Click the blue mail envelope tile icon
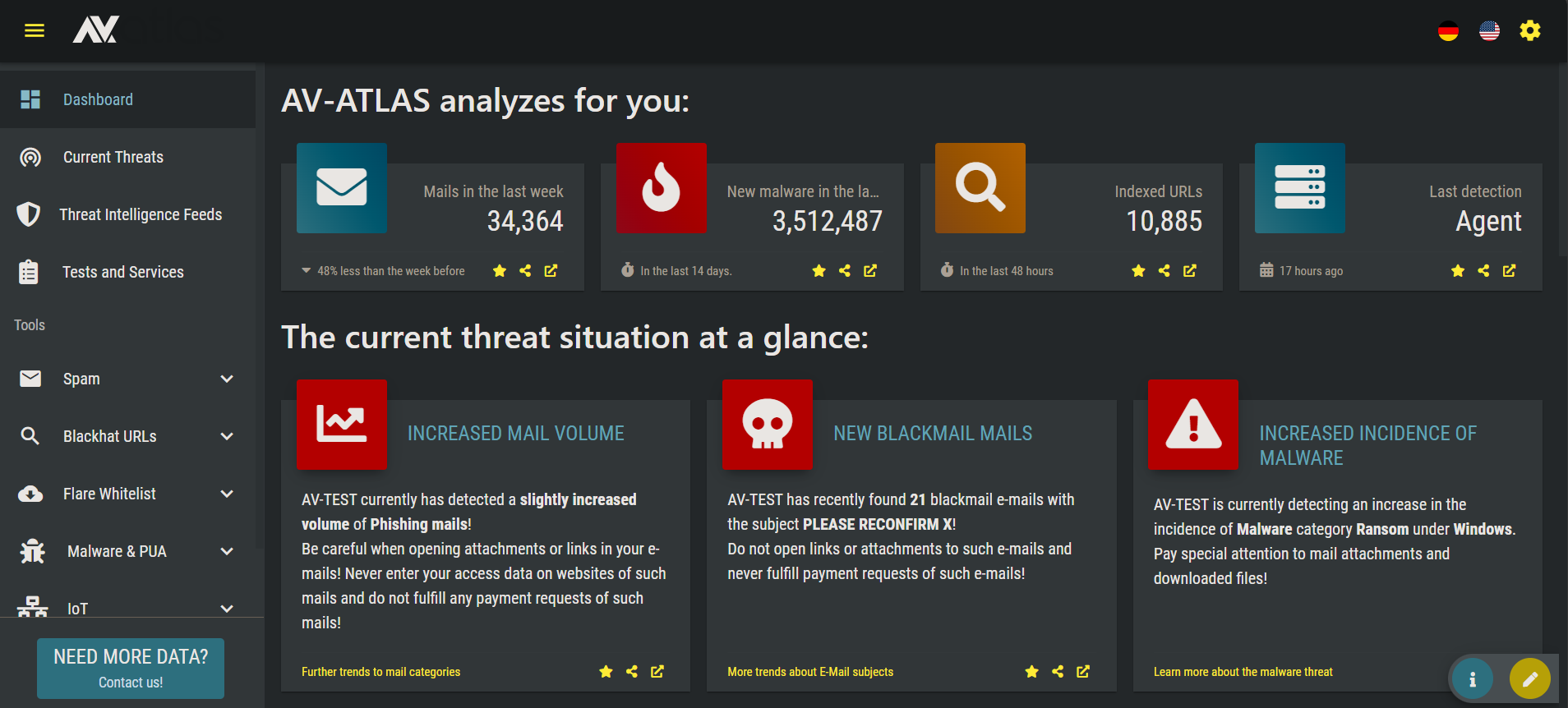This screenshot has width=1568, height=708. [342, 188]
